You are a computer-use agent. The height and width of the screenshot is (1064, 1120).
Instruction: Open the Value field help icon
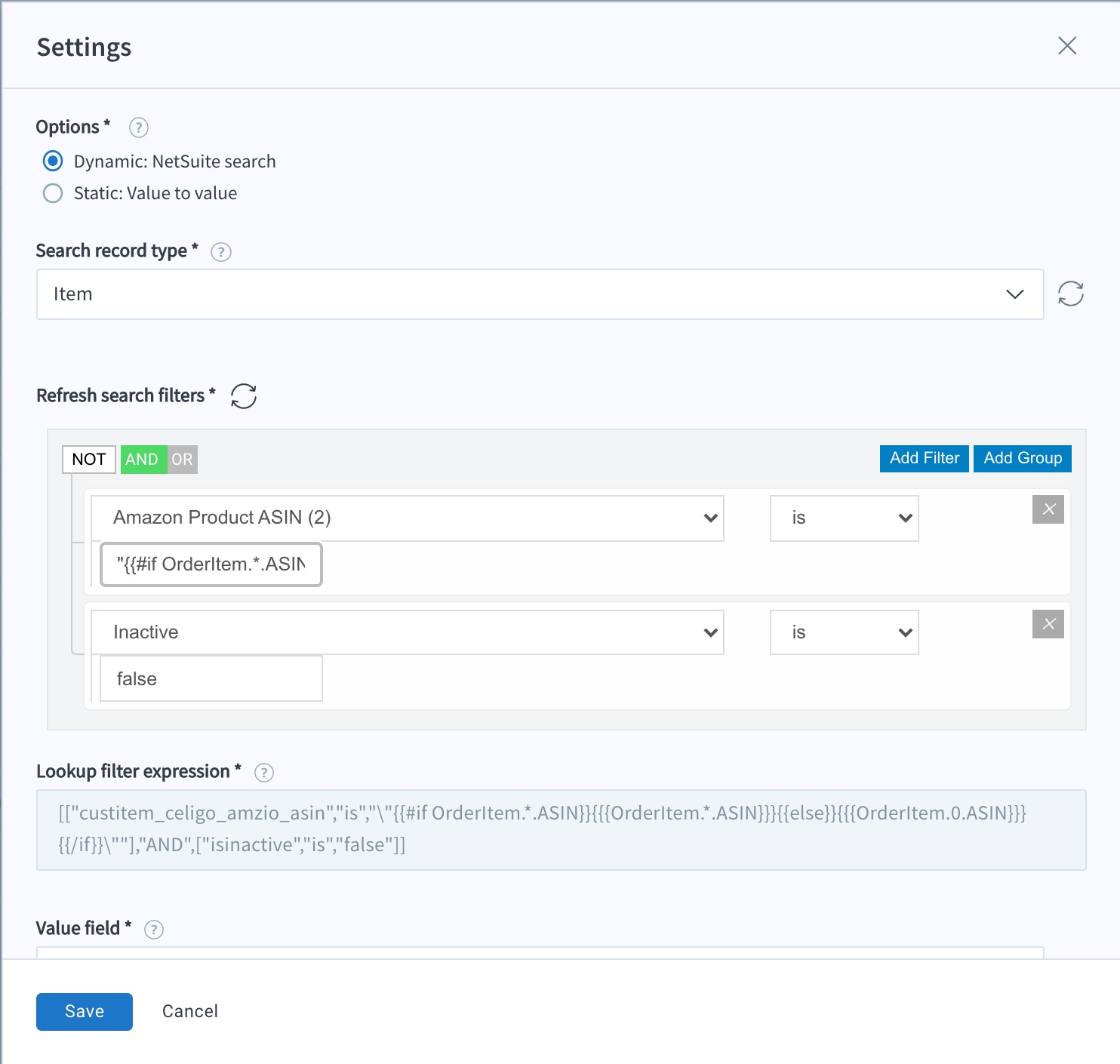click(153, 930)
